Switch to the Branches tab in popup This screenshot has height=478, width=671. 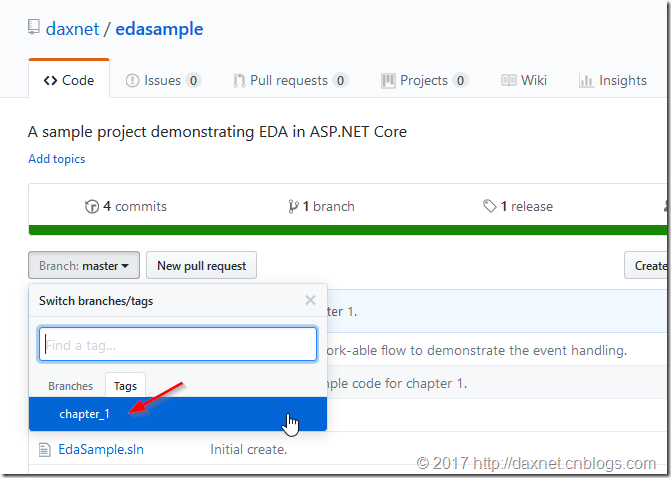(70, 386)
